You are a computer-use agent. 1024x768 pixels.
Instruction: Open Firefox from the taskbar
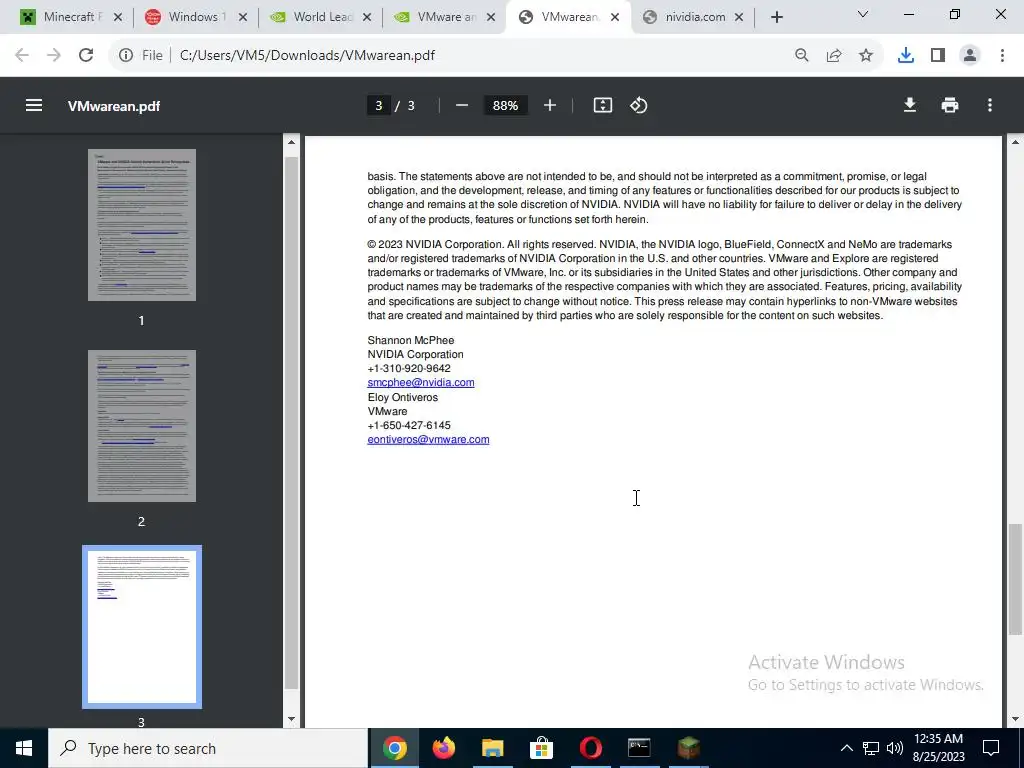click(x=443, y=748)
